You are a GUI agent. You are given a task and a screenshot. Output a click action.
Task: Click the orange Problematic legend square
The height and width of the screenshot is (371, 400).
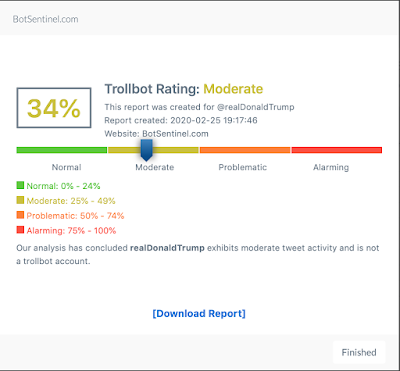tap(20, 215)
